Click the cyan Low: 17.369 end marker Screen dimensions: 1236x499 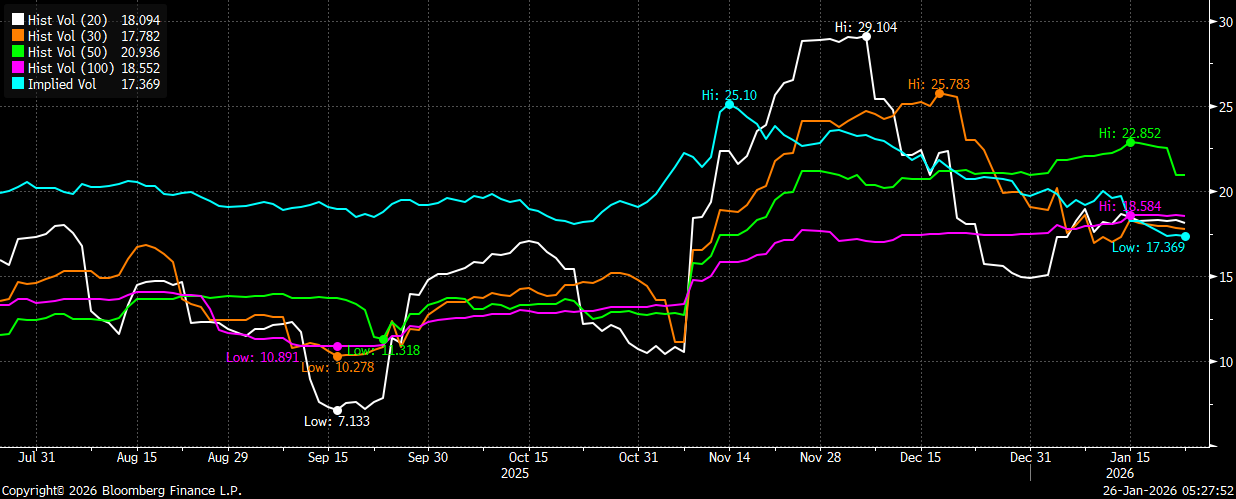pyautogui.click(x=1185, y=236)
